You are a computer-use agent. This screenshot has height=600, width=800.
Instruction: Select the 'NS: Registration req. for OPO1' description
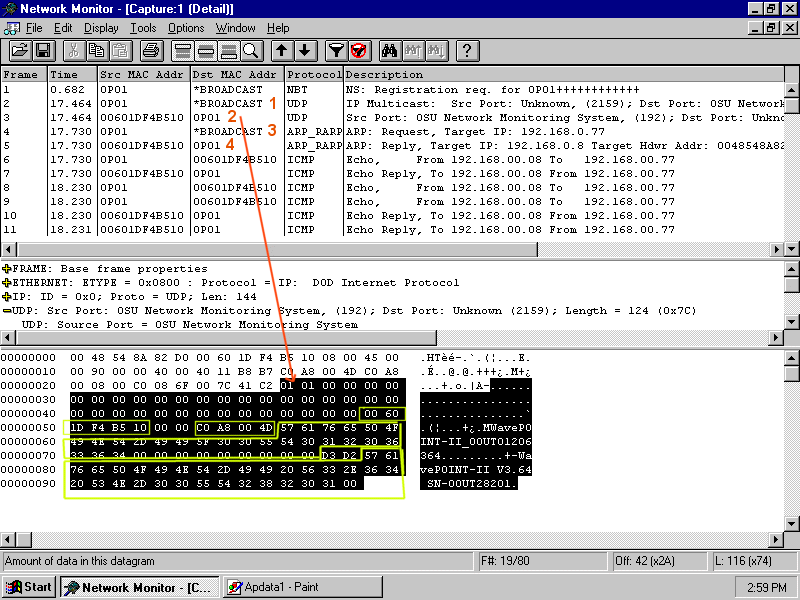(x=492, y=90)
